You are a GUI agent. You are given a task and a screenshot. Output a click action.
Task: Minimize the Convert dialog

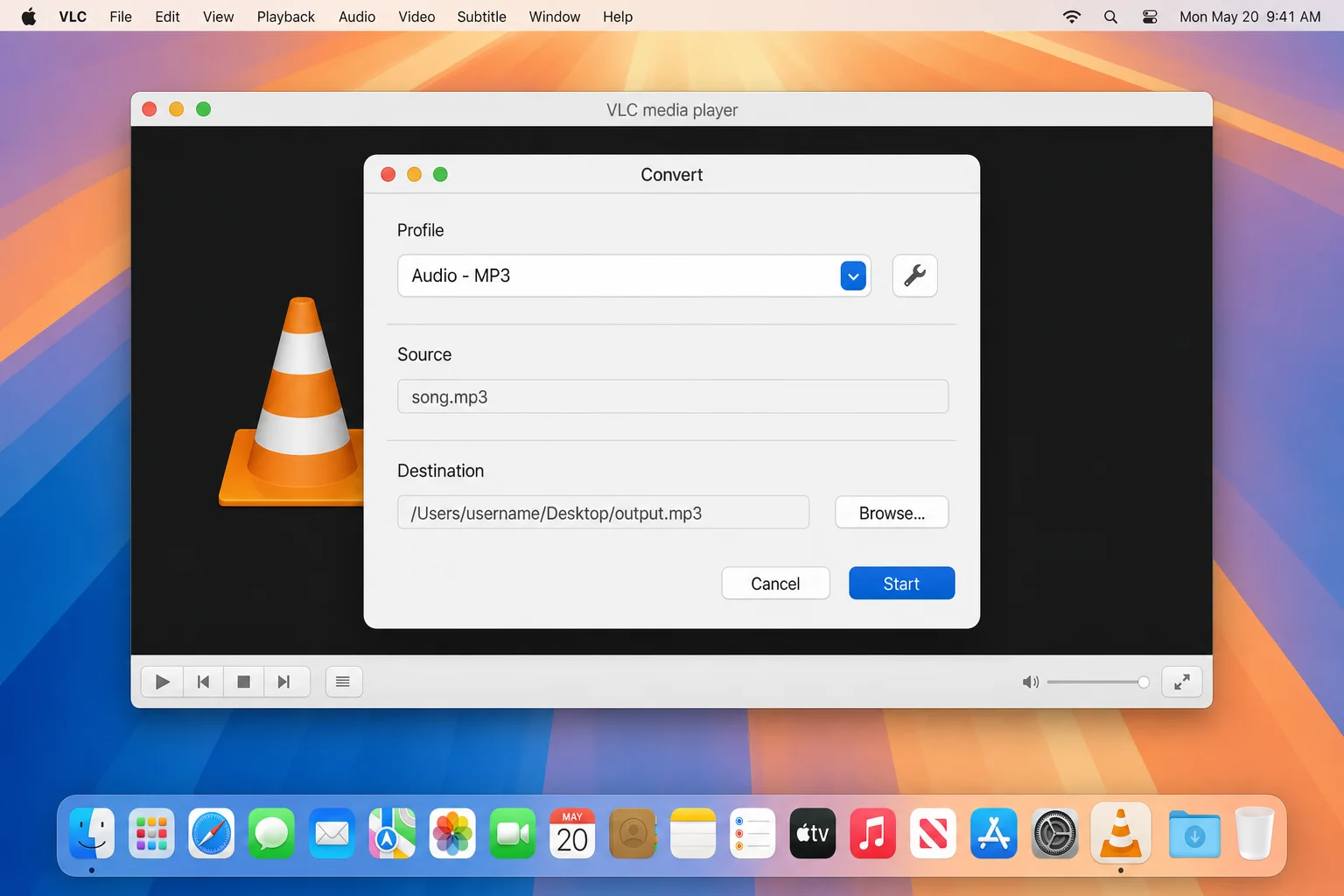pyautogui.click(x=415, y=174)
